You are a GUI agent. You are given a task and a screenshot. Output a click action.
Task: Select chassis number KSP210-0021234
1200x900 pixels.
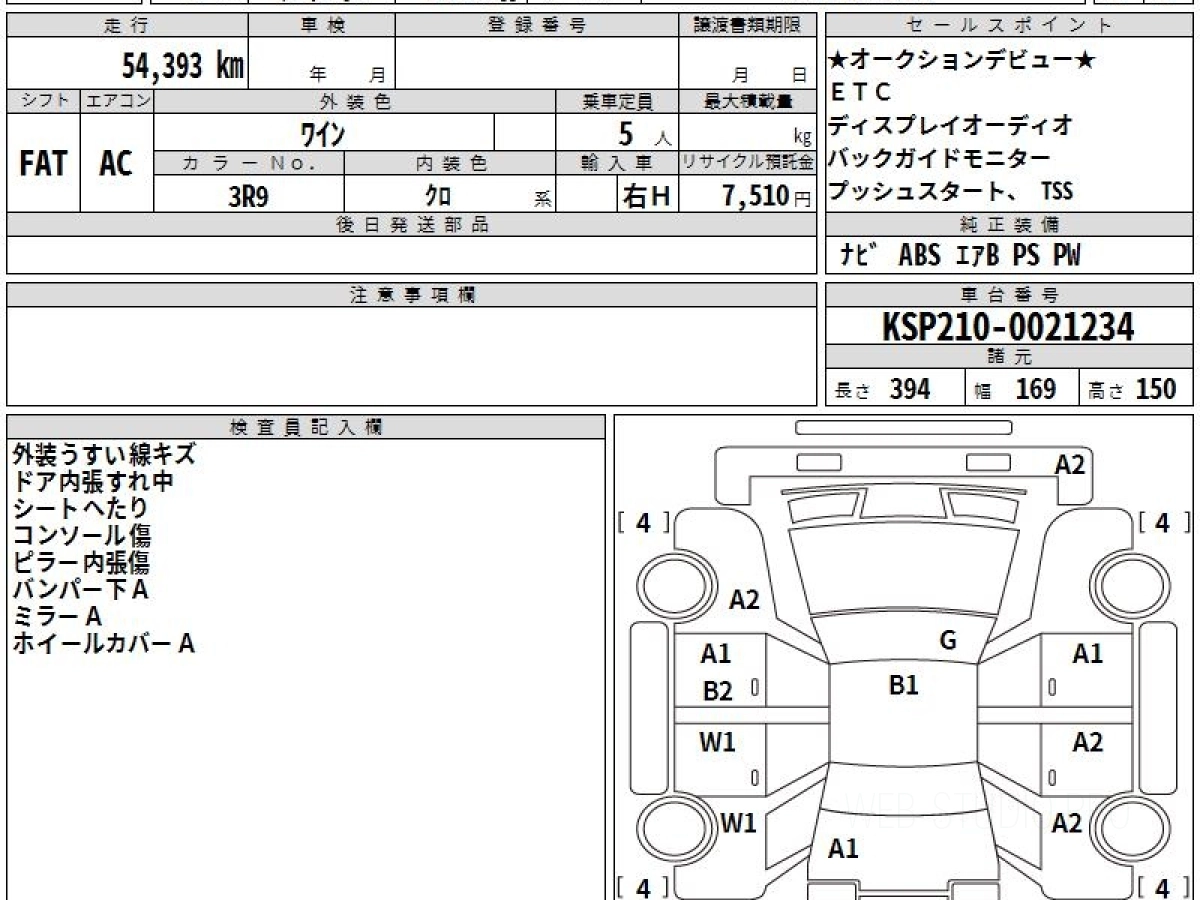click(1008, 326)
